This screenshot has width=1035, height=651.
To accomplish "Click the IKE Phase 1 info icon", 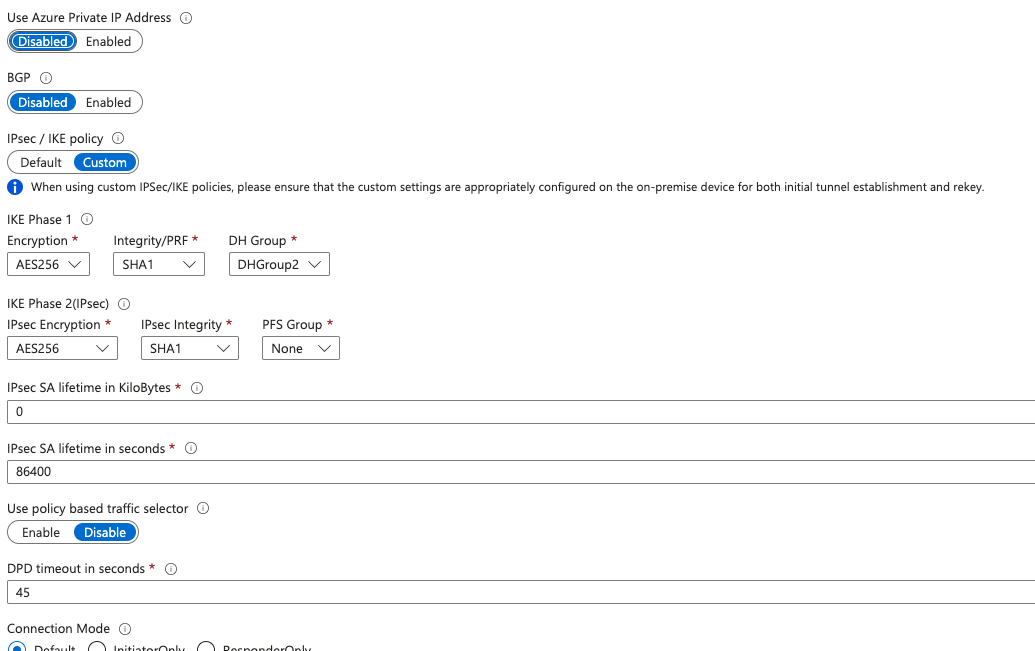I will [x=86, y=219].
